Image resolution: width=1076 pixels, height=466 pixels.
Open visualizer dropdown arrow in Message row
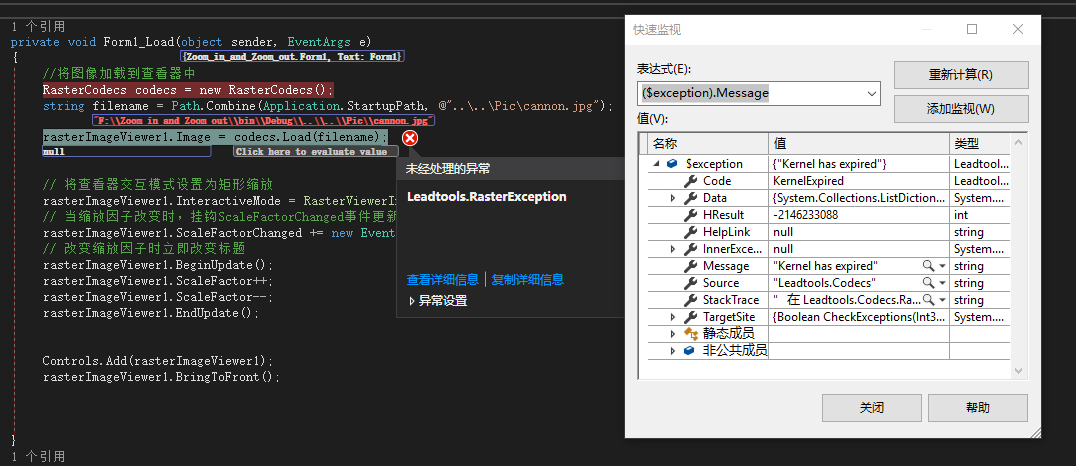click(942, 266)
